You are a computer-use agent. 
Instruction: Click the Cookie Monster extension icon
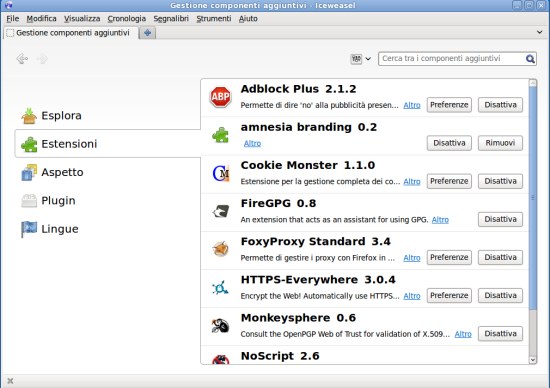pos(221,173)
